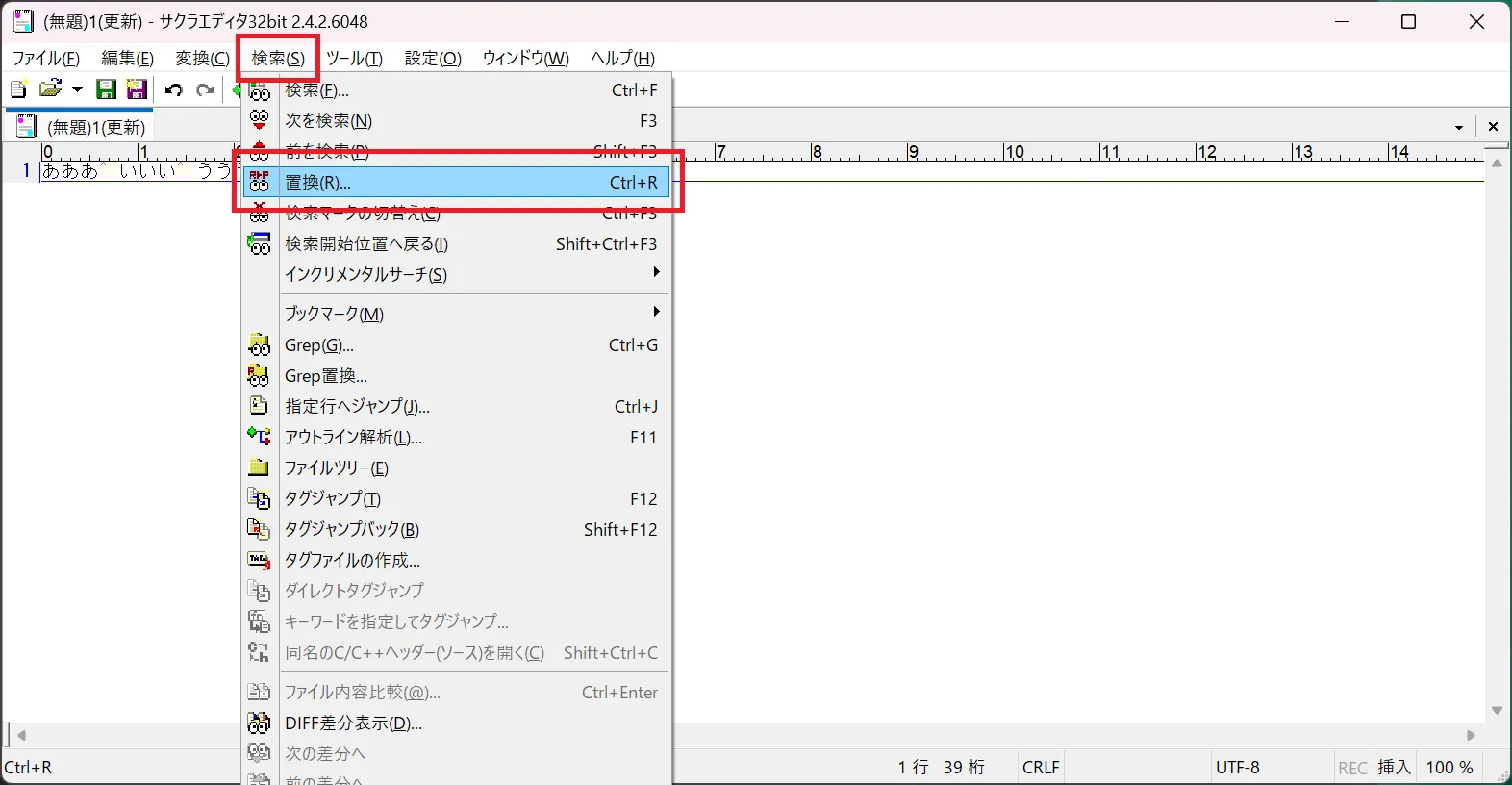Choose Grep置換... menu entry

point(456,376)
